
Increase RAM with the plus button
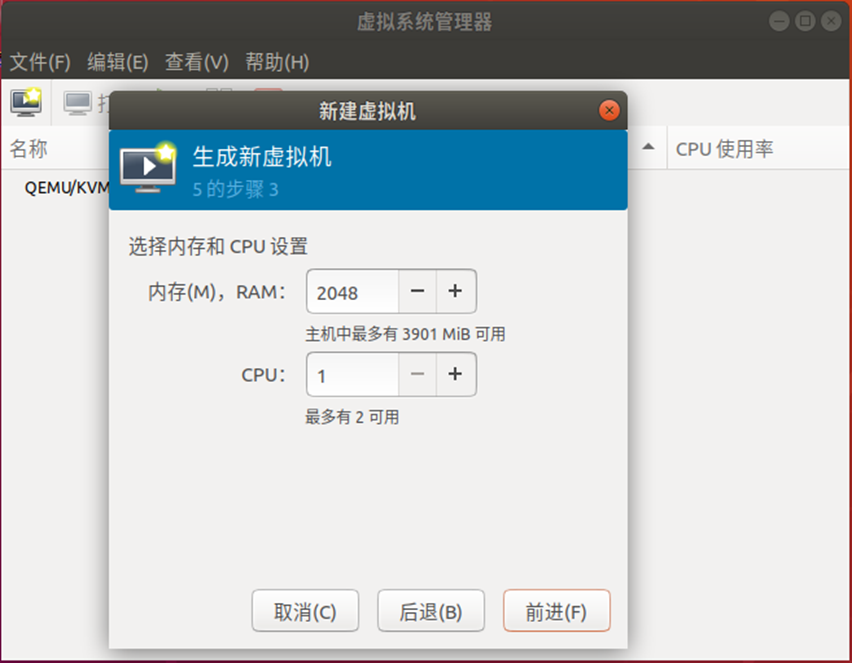tap(455, 291)
